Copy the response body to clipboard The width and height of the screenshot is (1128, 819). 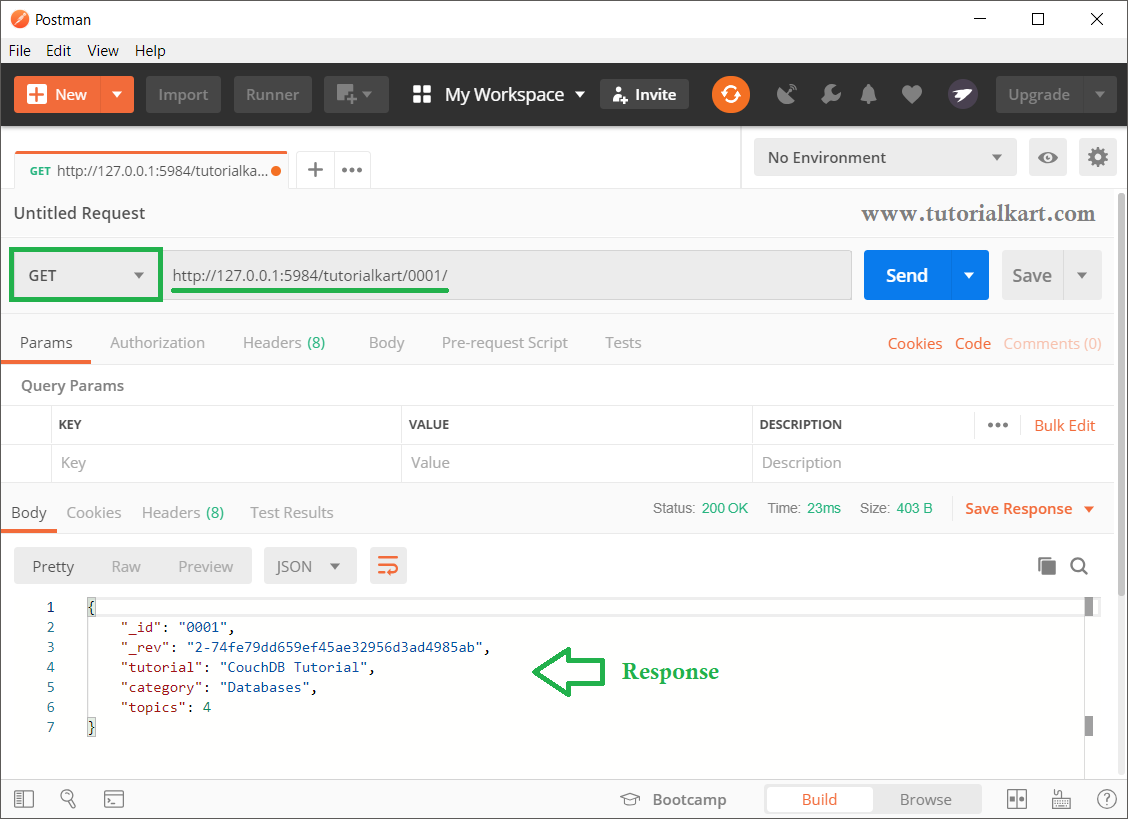1047,566
